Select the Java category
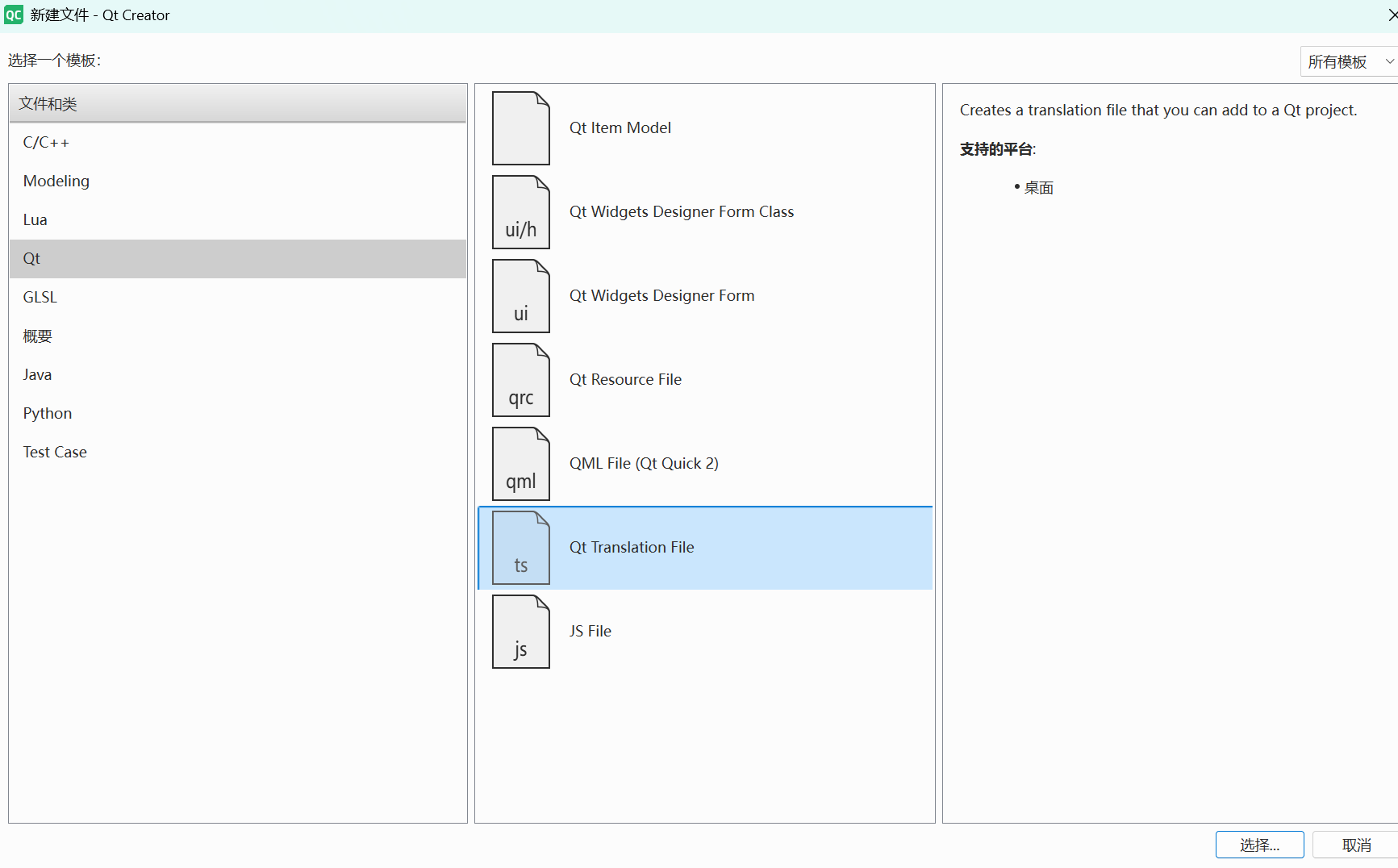 238,375
